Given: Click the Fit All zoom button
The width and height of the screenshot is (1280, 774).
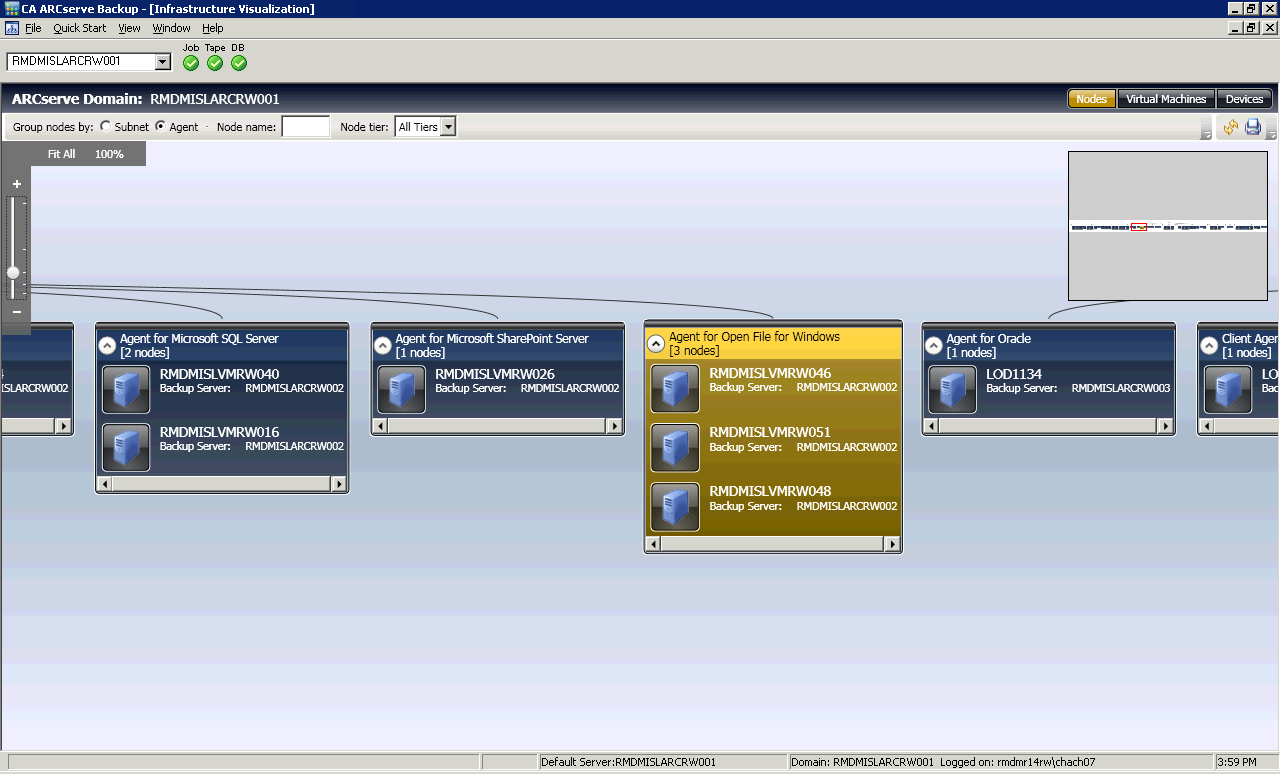Looking at the screenshot, I should coord(61,153).
